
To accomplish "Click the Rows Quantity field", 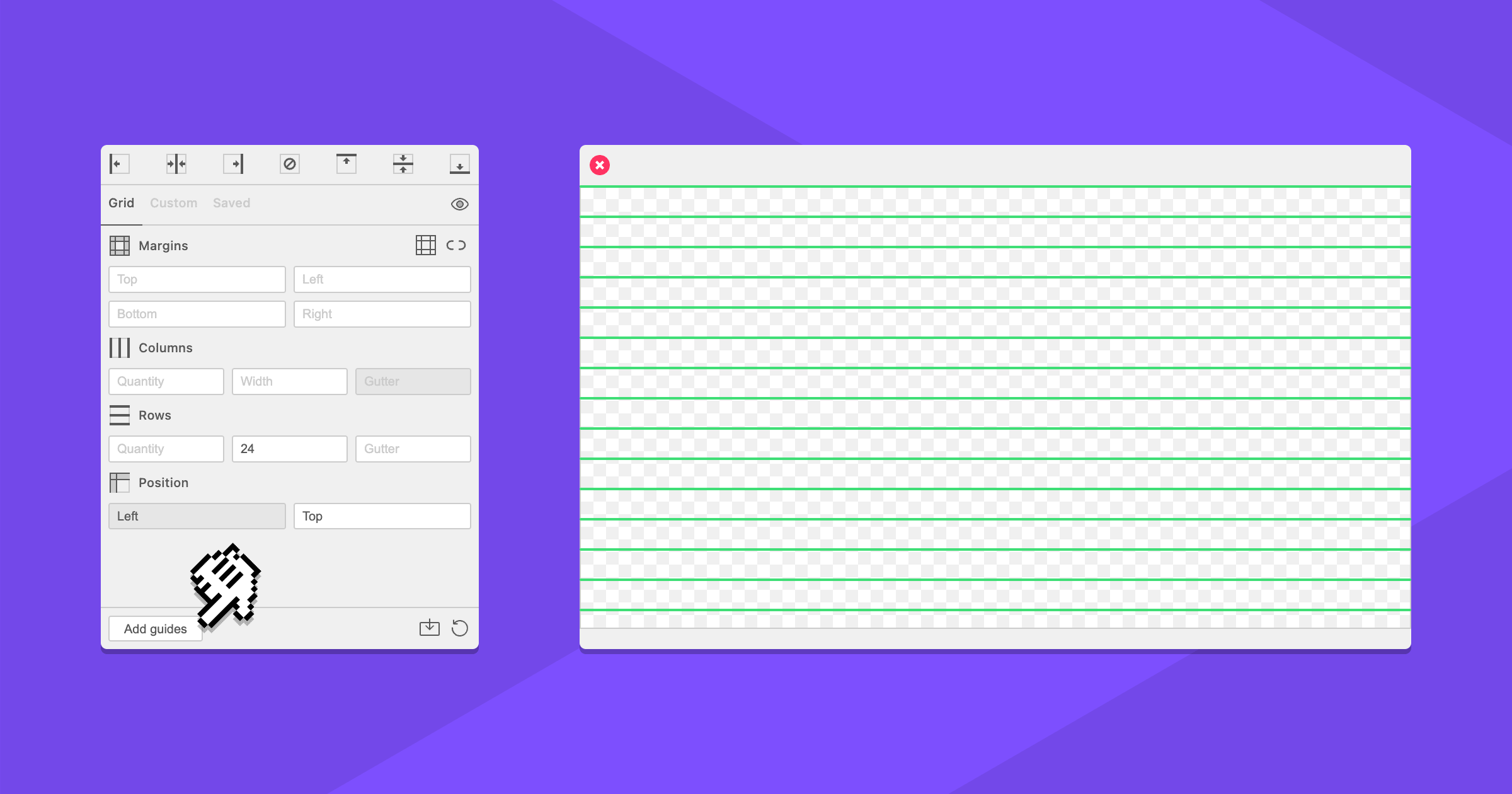I will tap(166, 449).
